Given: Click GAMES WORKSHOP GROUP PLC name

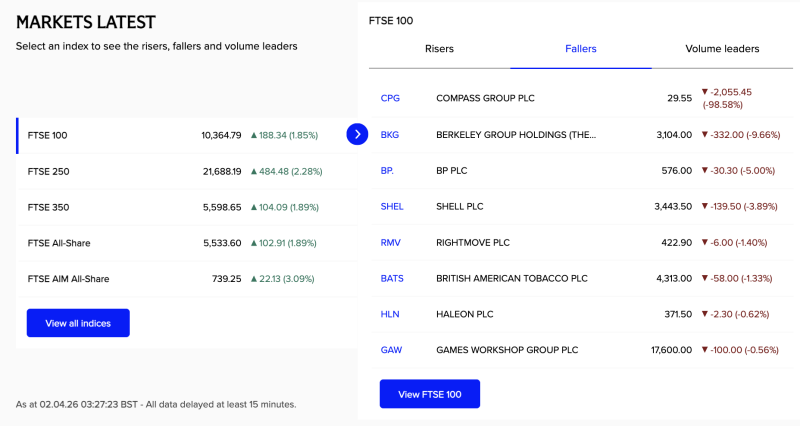Looking at the screenshot, I should (507, 349).
